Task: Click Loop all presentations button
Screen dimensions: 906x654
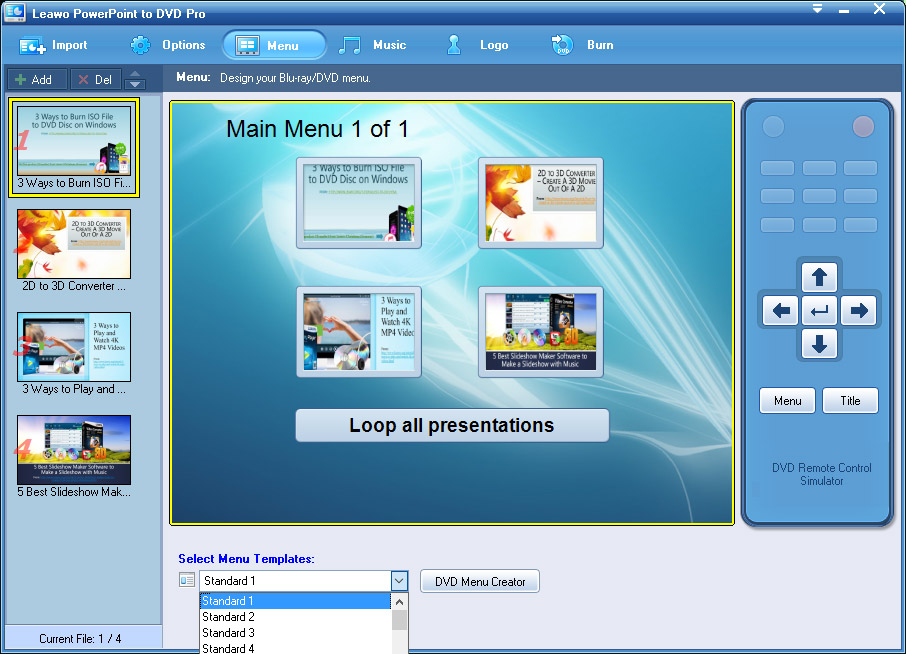Action: (x=452, y=425)
